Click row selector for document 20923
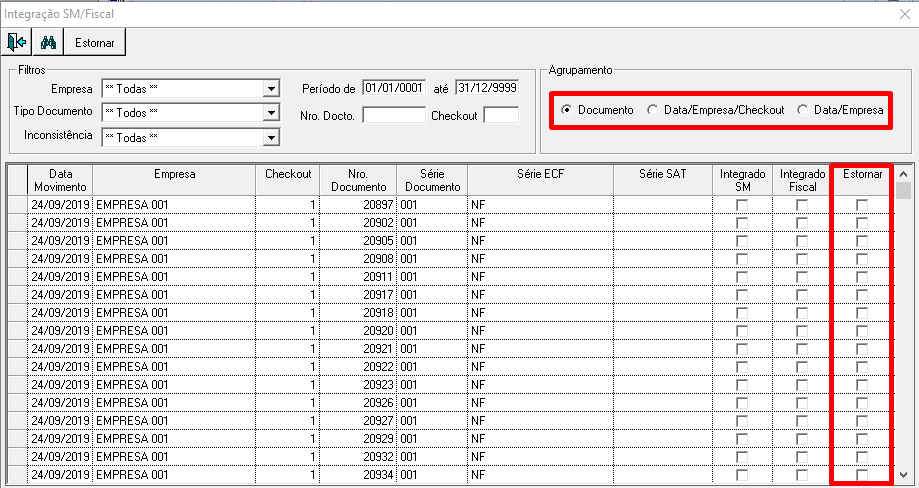This screenshot has width=919, height=488. (x=19, y=385)
